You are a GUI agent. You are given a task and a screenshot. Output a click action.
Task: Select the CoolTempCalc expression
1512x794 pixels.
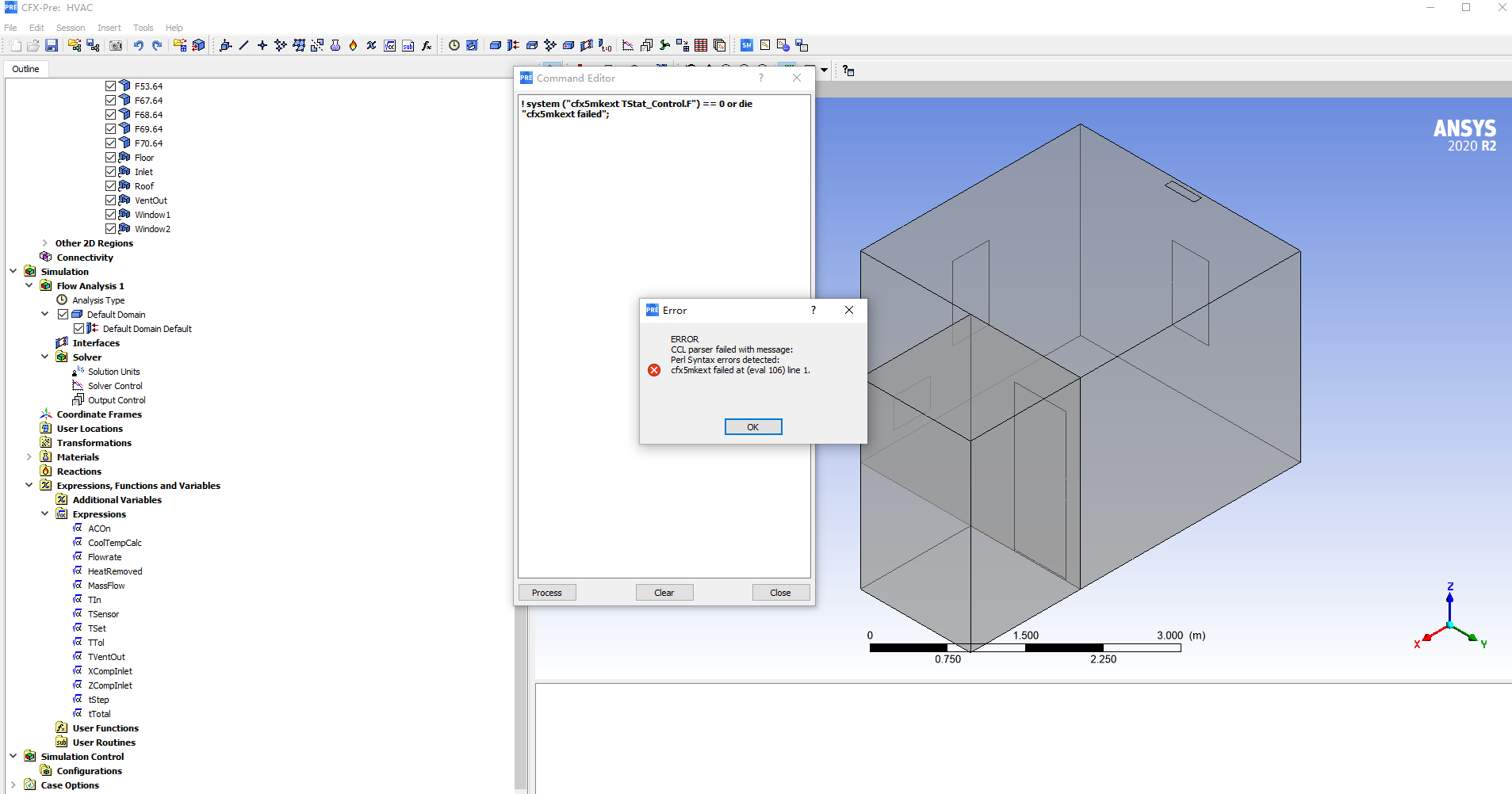click(x=114, y=543)
